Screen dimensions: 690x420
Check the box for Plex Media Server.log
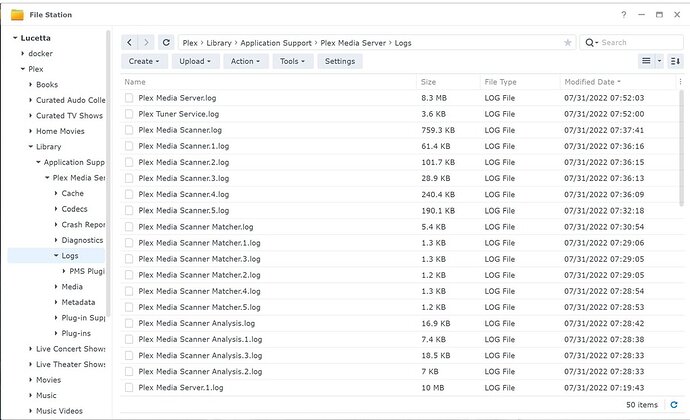pyautogui.click(x=129, y=98)
